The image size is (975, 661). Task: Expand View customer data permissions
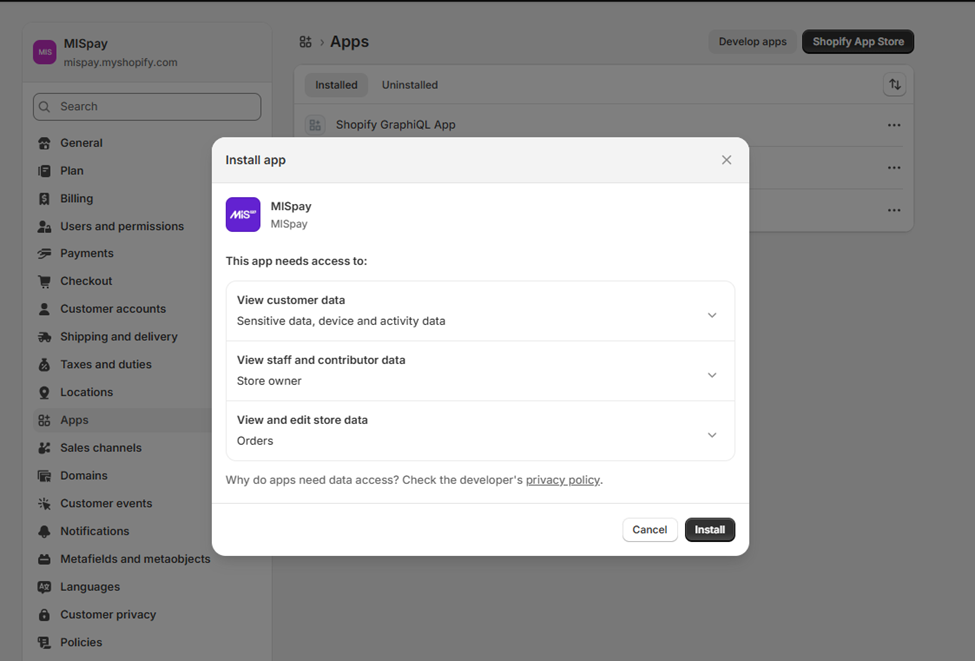coord(712,315)
